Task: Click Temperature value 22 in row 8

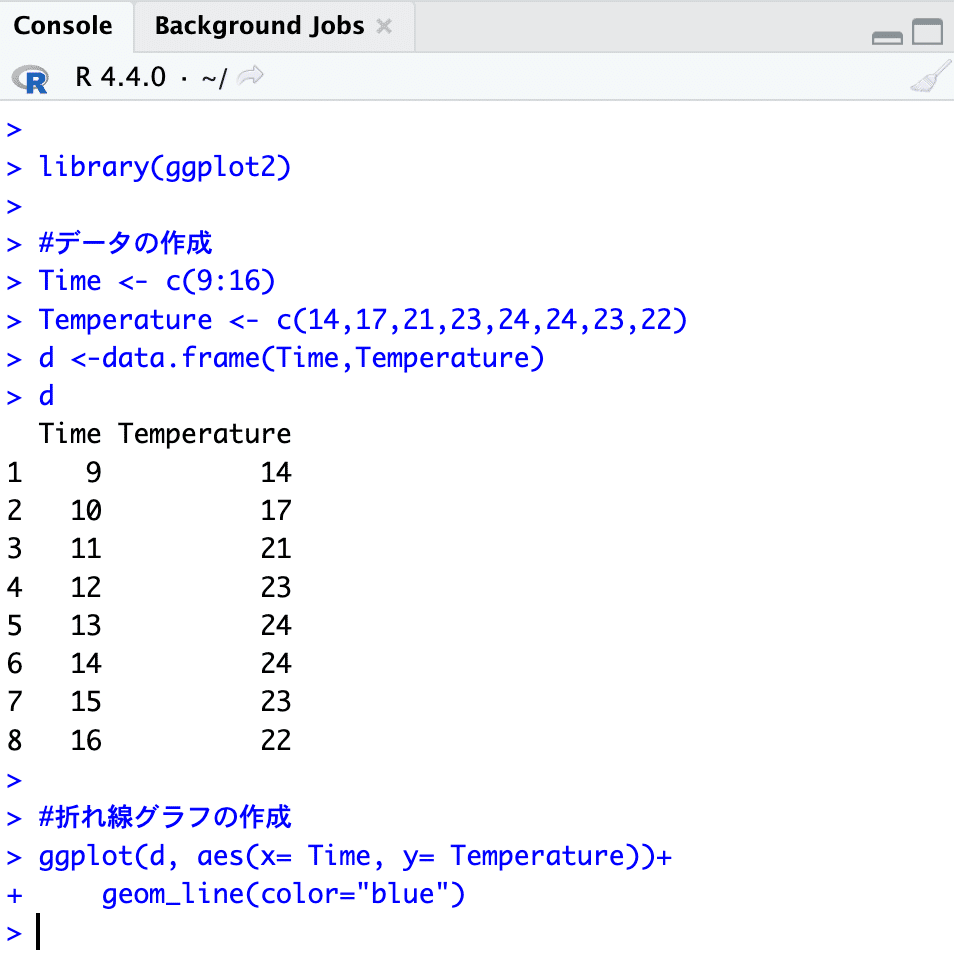Action: click(x=276, y=740)
